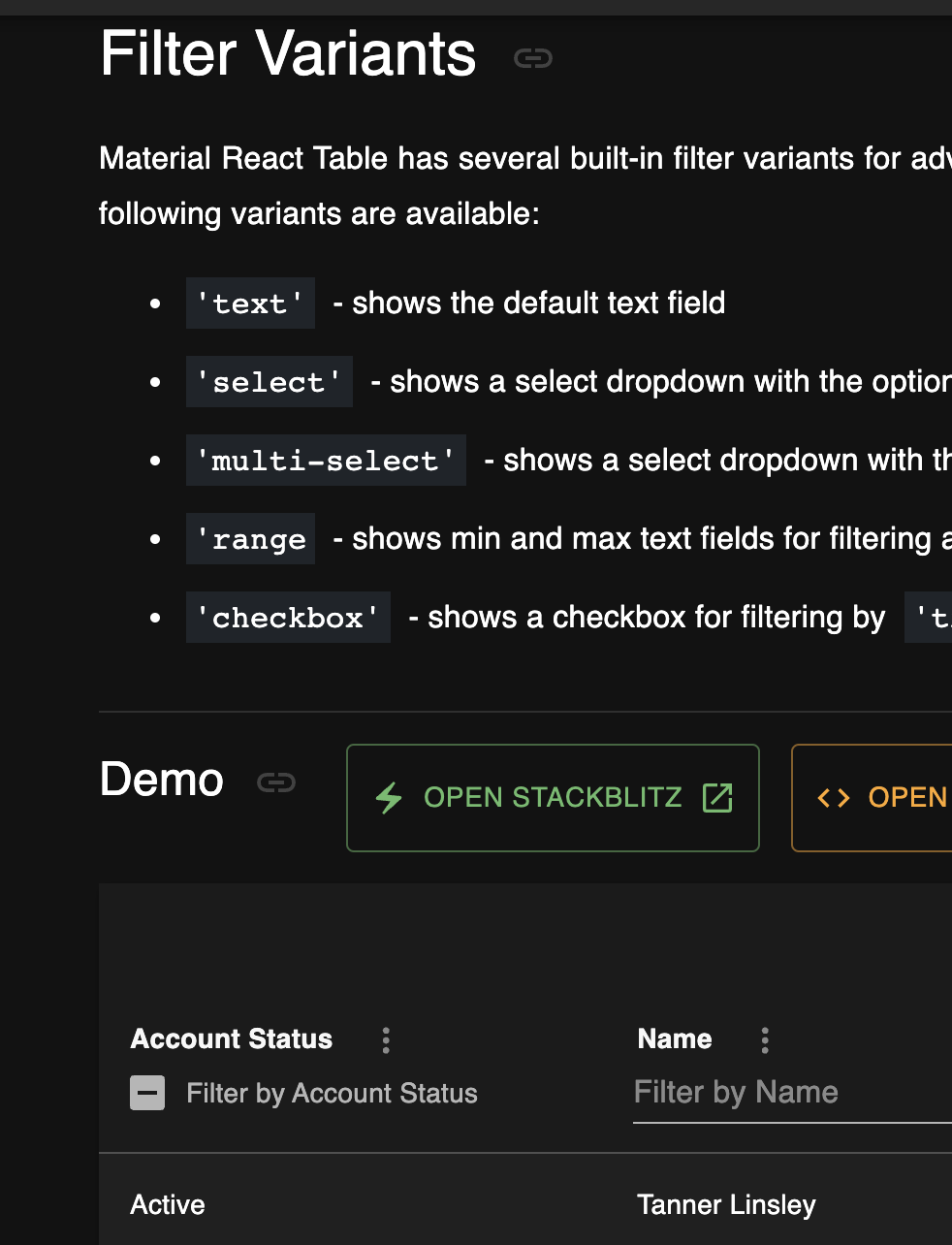Open the demo in StackBlitz
This screenshot has width=952, height=1245.
click(553, 797)
